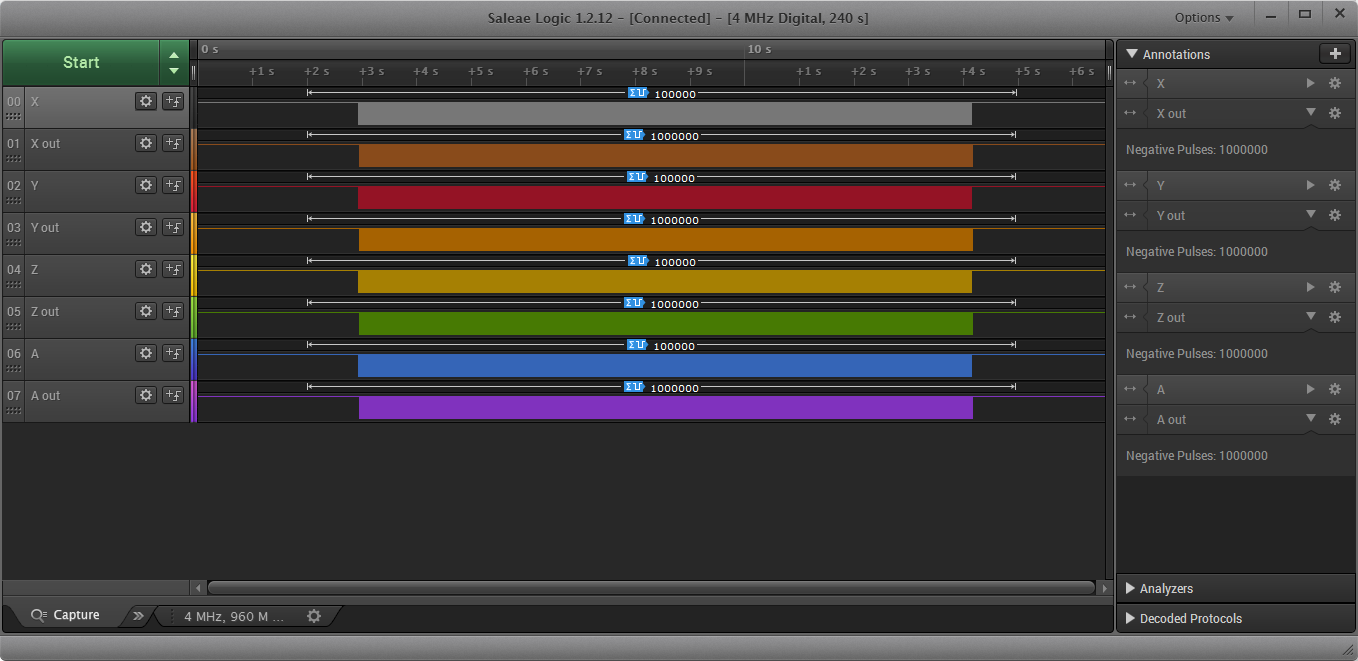Click the horizontal timeline scrollbar
This screenshot has height=661, width=1358.
coord(650,588)
